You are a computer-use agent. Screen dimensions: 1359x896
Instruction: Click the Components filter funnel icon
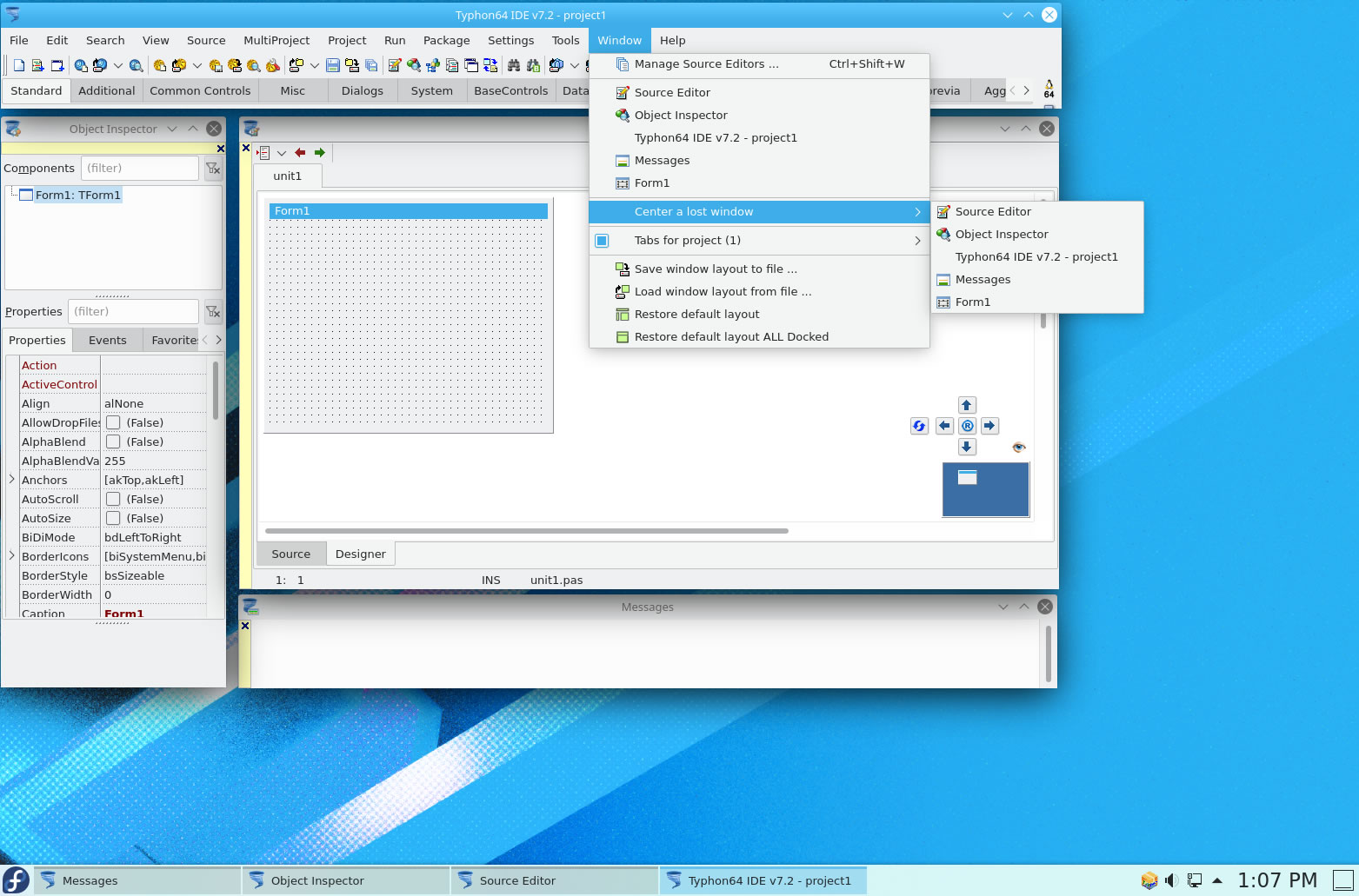click(213, 168)
